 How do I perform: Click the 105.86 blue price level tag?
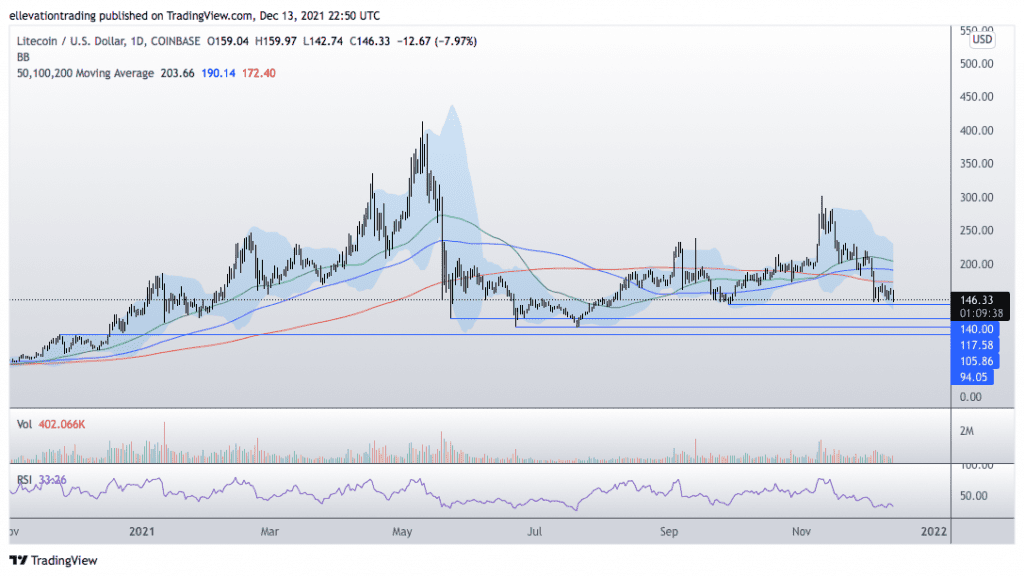click(976, 361)
